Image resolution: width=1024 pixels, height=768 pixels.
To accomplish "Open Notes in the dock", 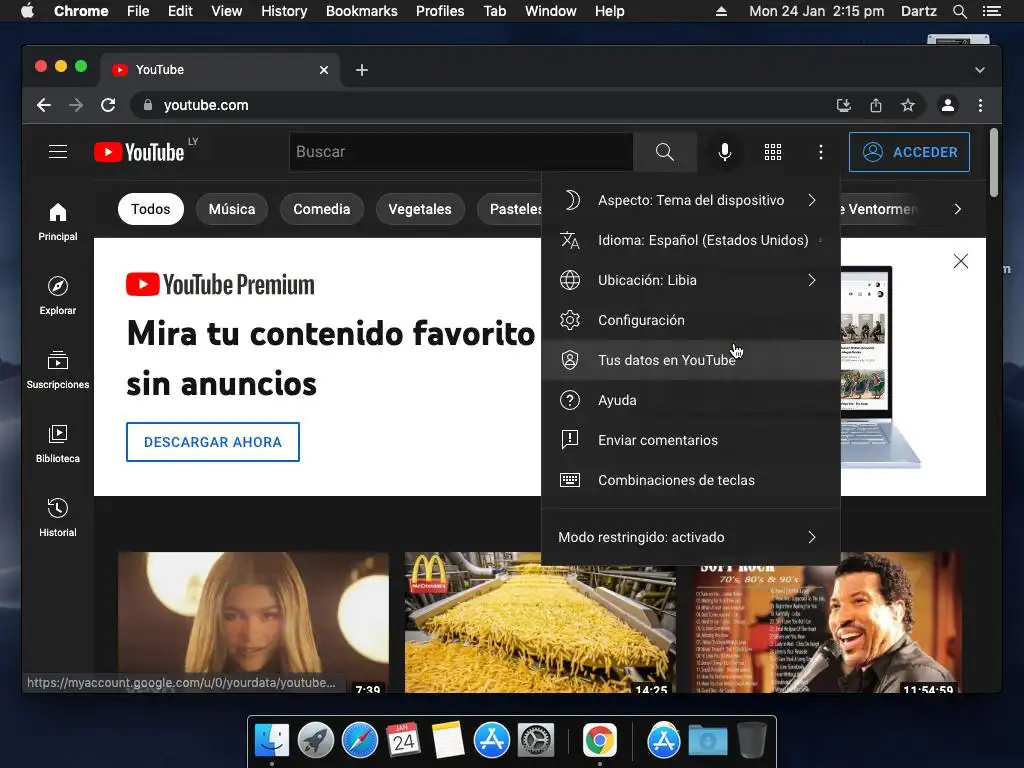I will click(447, 741).
